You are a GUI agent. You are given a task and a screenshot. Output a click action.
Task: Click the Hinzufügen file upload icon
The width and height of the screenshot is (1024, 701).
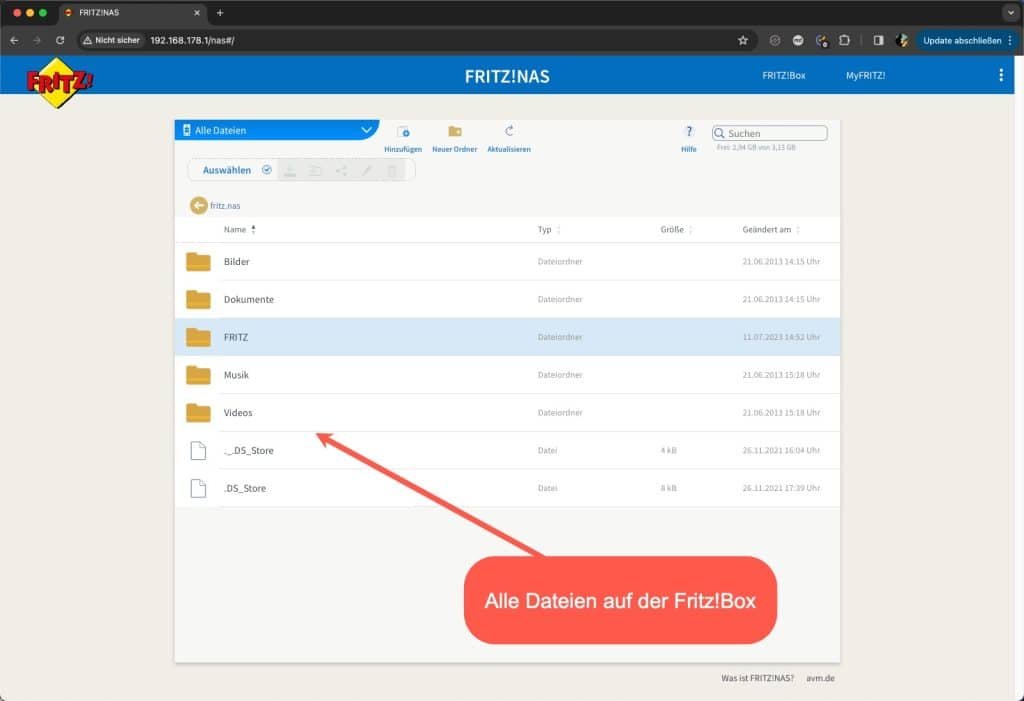pos(404,132)
